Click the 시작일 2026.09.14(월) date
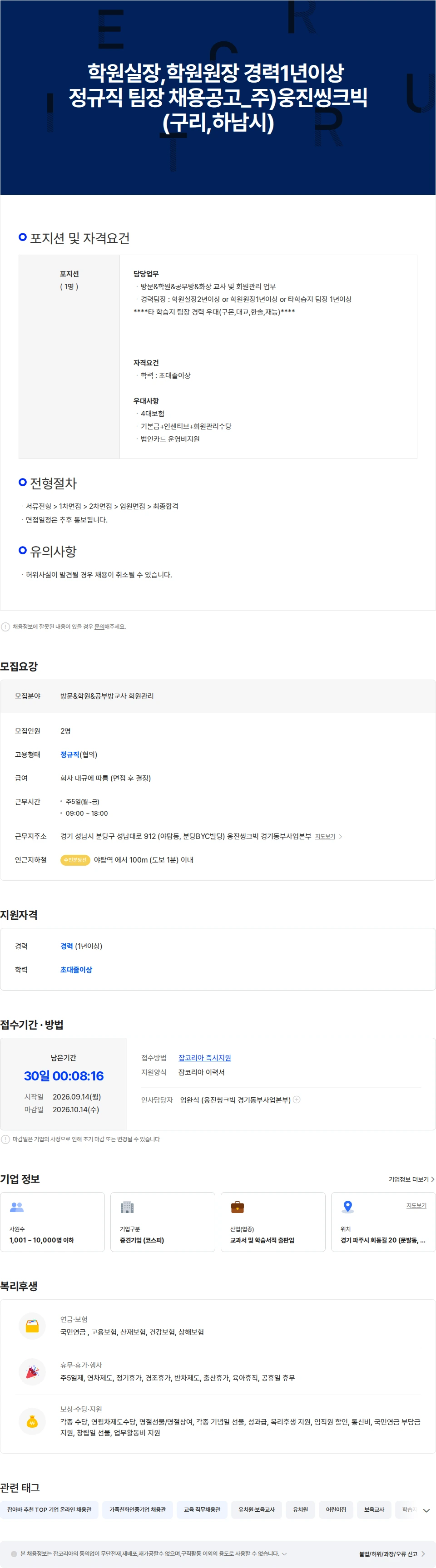 point(77,1097)
